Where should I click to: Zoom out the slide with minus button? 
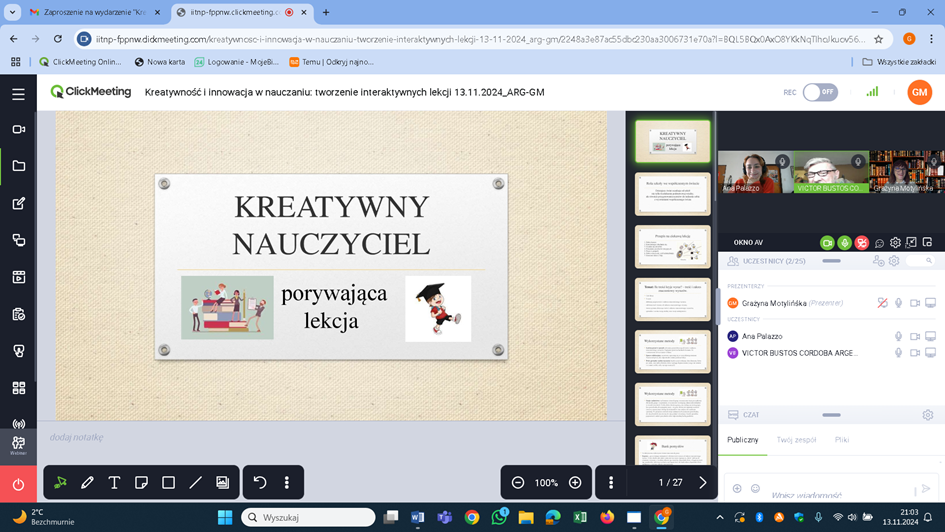coord(518,483)
